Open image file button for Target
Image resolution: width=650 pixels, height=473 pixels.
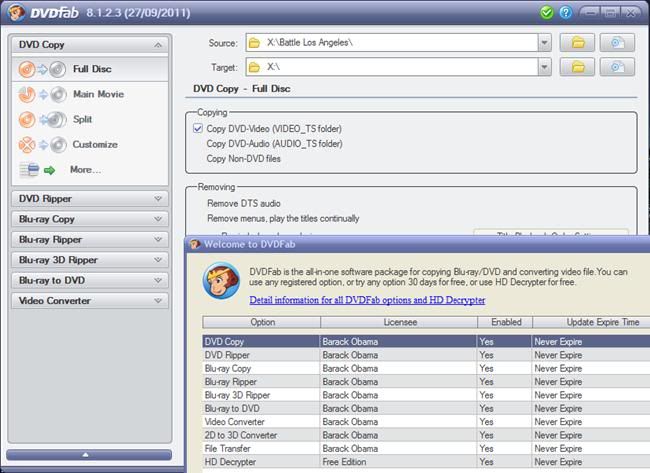(x=617, y=67)
